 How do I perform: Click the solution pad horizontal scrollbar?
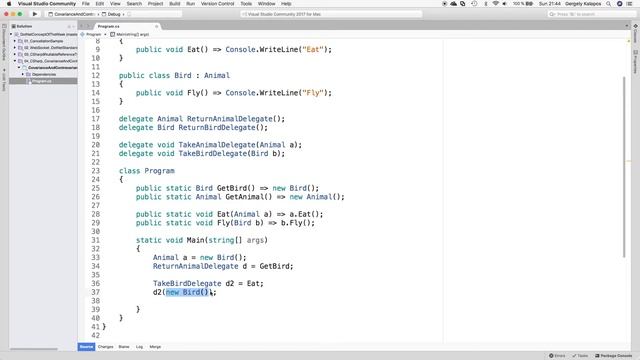click(34, 349)
